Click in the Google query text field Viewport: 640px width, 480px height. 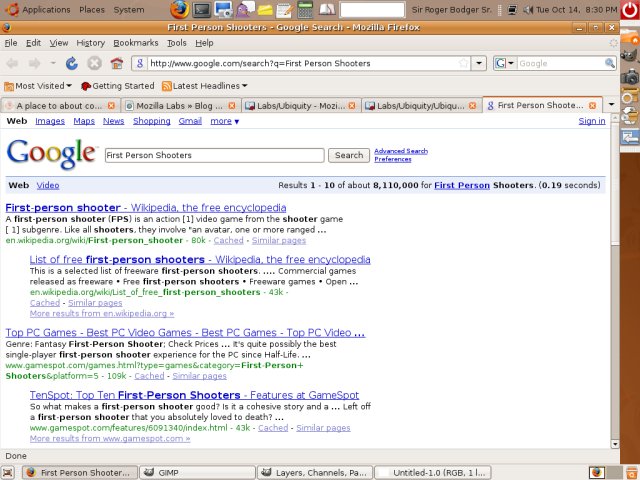(x=215, y=156)
